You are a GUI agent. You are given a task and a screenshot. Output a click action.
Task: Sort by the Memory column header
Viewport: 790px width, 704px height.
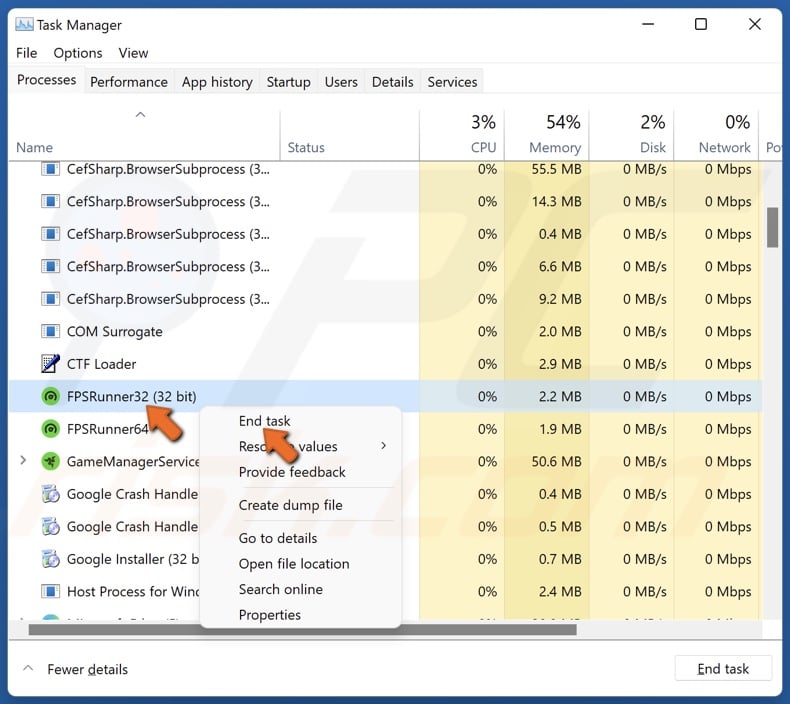(547, 135)
